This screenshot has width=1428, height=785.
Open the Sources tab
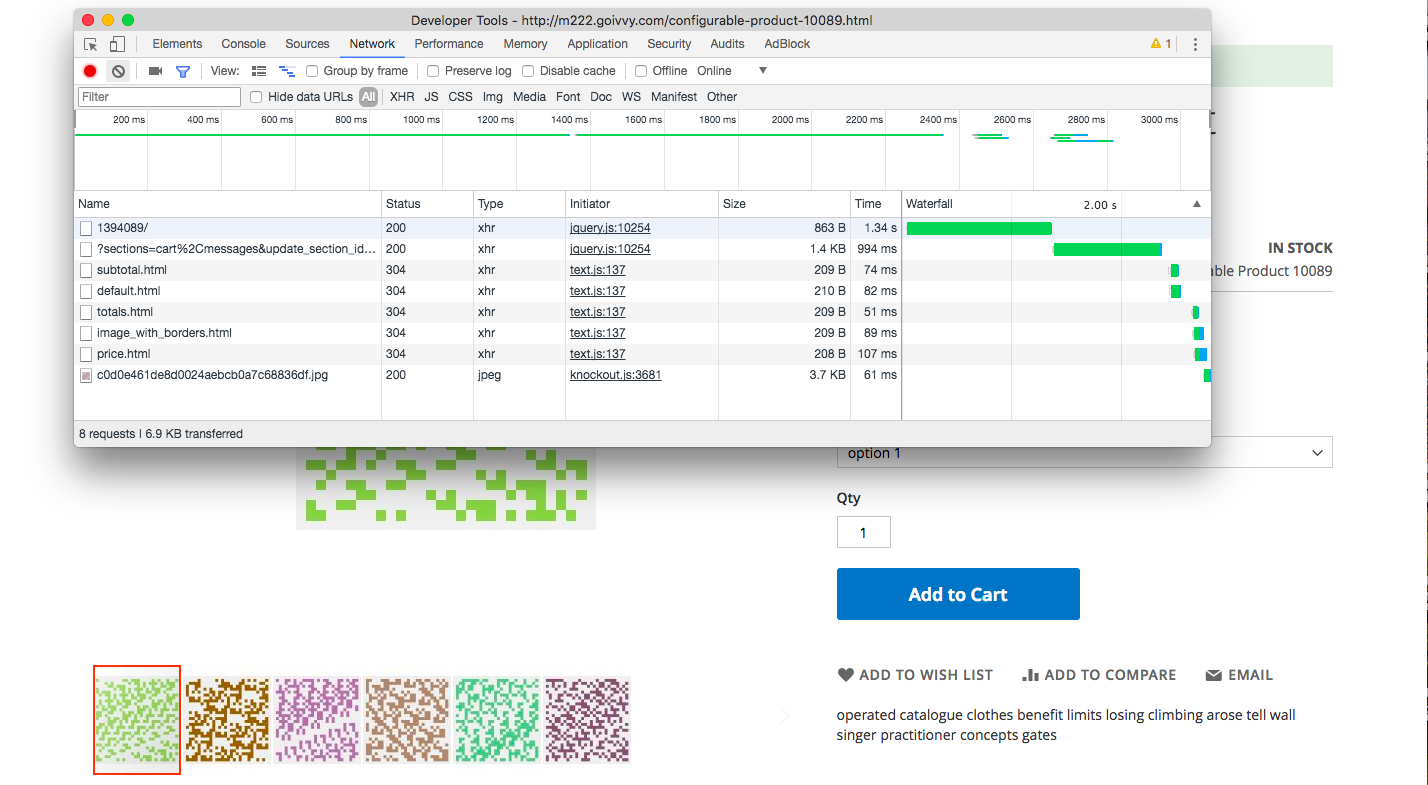pos(307,44)
